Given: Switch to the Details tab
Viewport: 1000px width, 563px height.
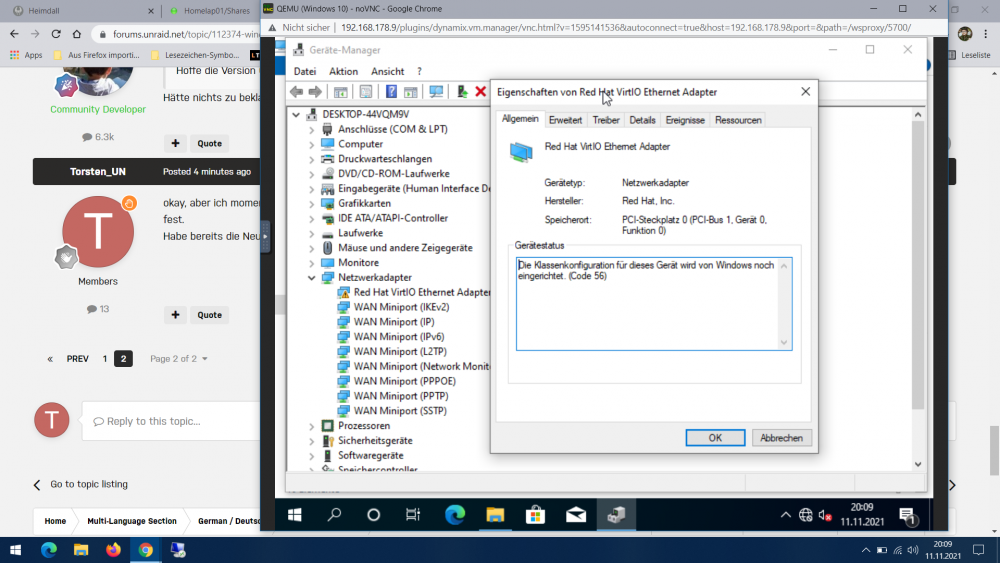Looking at the screenshot, I should pyautogui.click(x=642, y=120).
